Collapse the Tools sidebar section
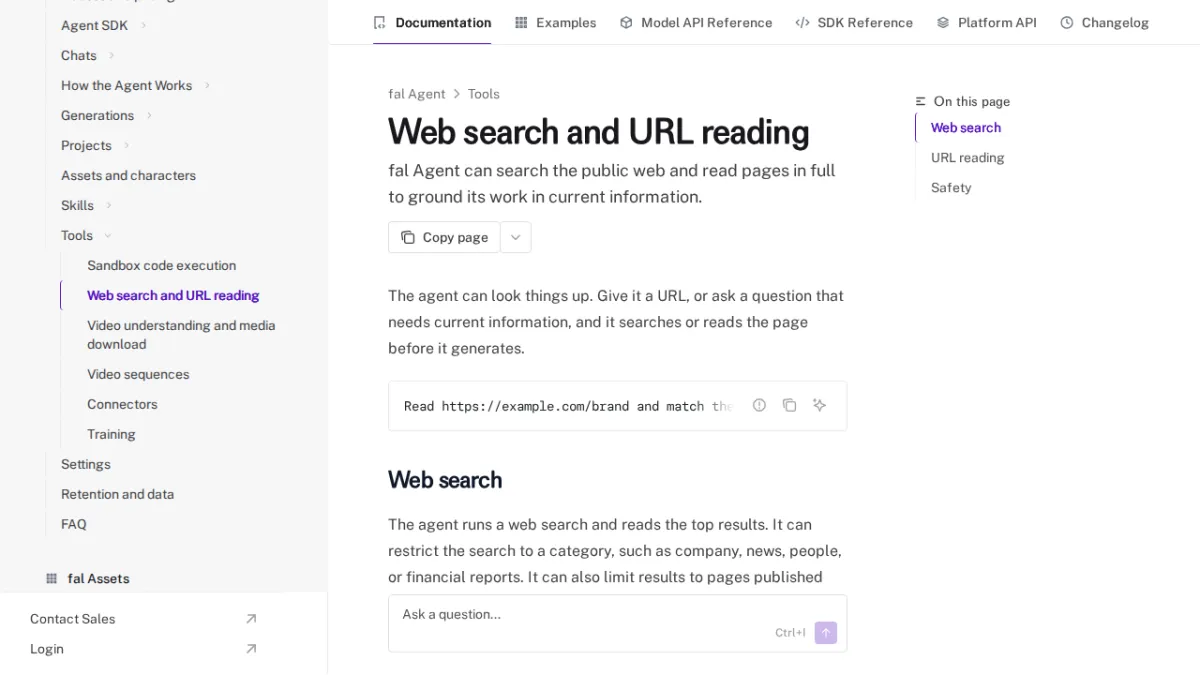This screenshot has width=1200, height=675. click(x=108, y=235)
